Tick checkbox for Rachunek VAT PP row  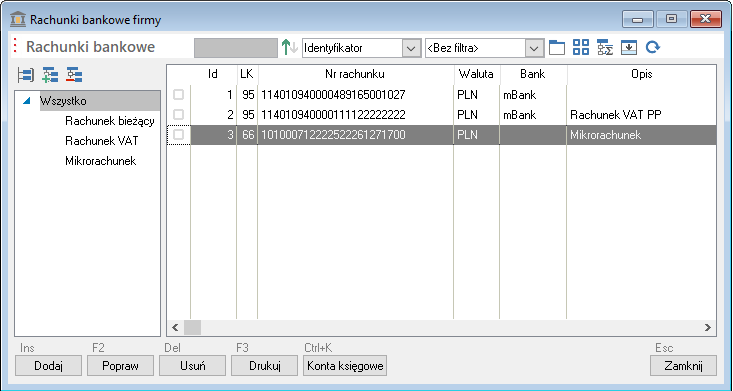click(x=179, y=115)
